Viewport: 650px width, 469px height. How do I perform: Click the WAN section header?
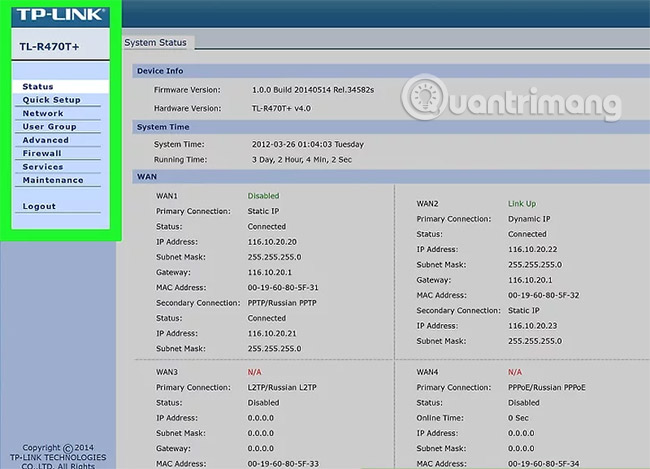146,177
